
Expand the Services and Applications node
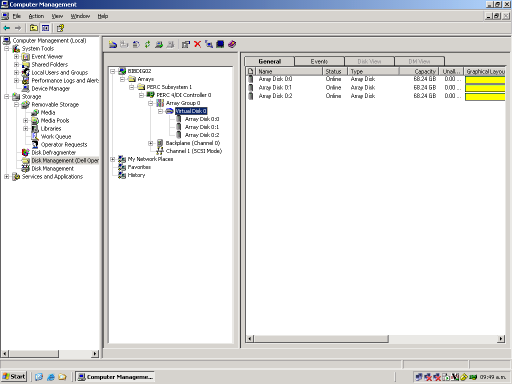pyautogui.click(x=7, y=177)
